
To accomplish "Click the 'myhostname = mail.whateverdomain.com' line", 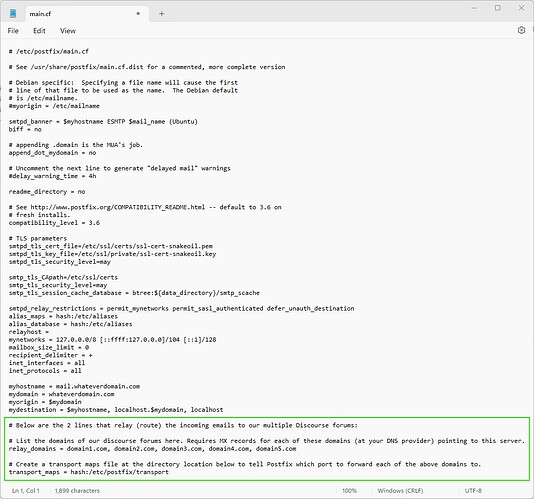I will 74,387.
